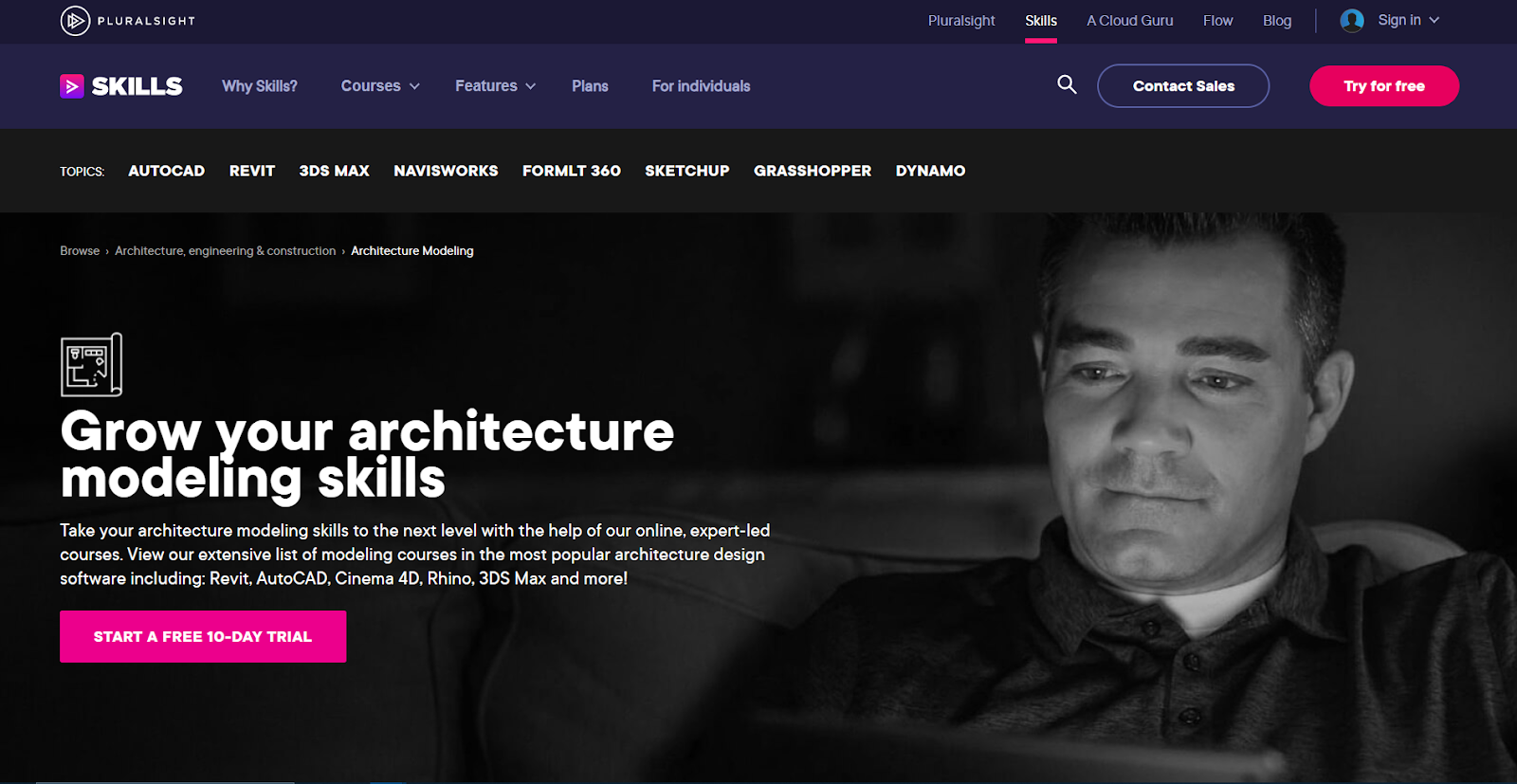
Task: Open Why Skills? page
Action: pos(260,85)
